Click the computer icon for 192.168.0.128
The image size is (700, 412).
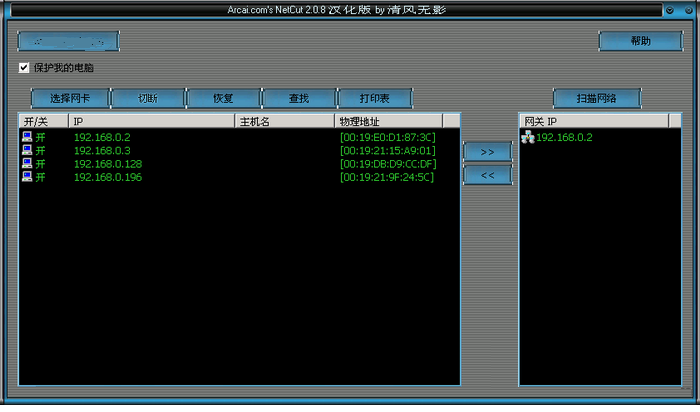(27, 164)
